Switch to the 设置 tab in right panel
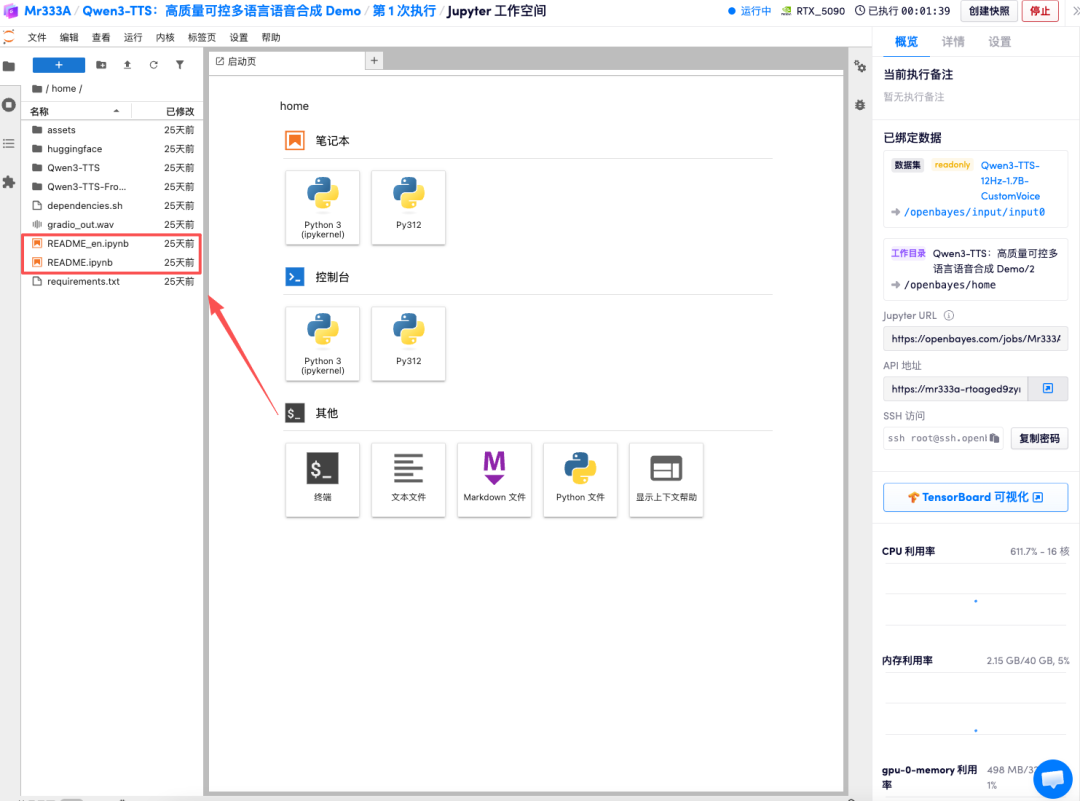The image size is (1080, 801). click(x=999, y=42)
